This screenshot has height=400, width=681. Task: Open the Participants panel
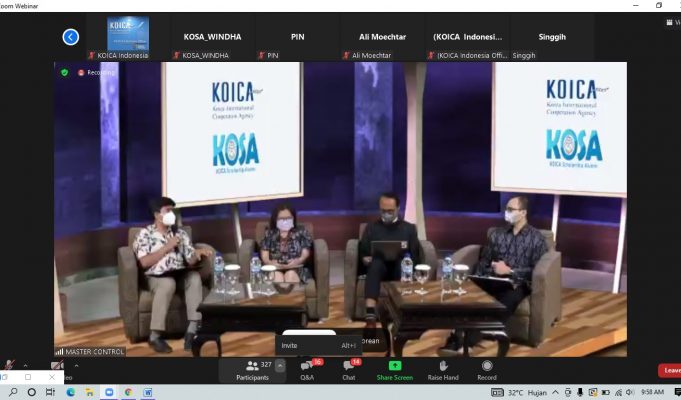click(252, 369)
